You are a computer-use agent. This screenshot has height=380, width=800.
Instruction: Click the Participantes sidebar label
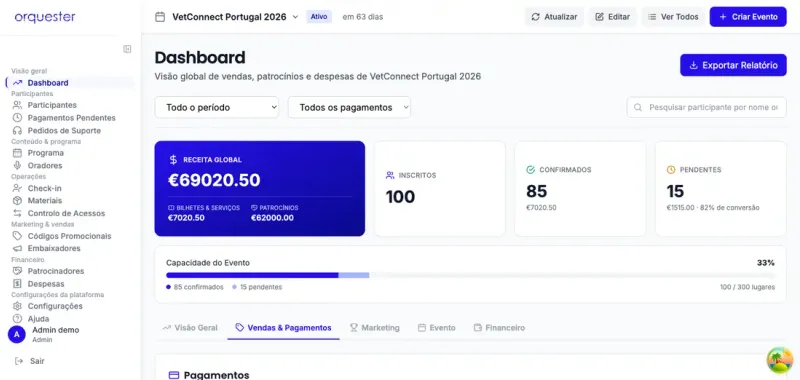(x=52, y=105)
